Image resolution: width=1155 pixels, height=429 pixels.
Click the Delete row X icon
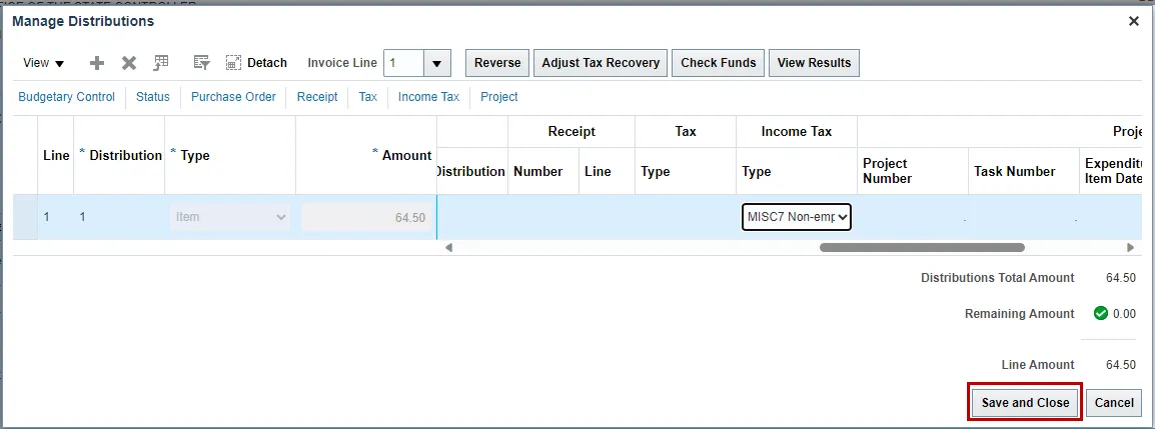[129, 63]
